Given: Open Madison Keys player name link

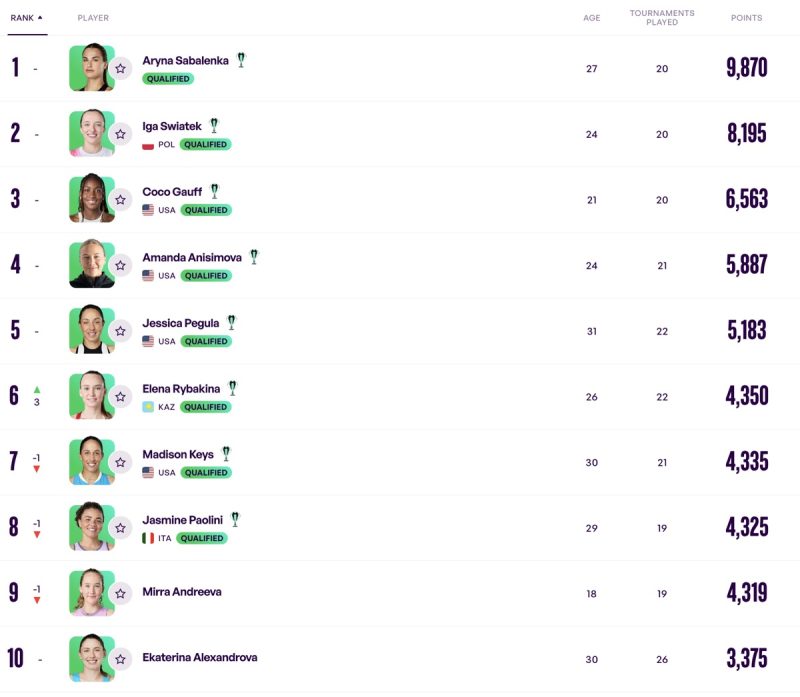Looking at the screenshot, I should (178, 454).
